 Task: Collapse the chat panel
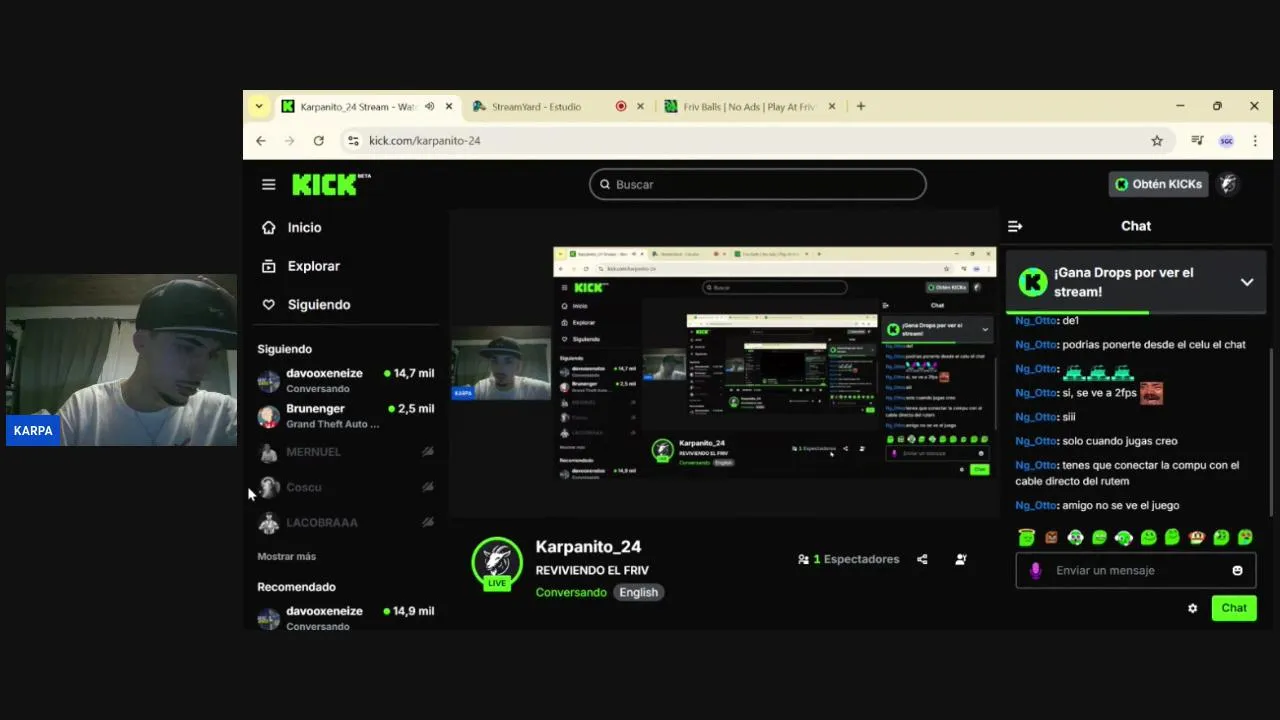pos(1015,226)
